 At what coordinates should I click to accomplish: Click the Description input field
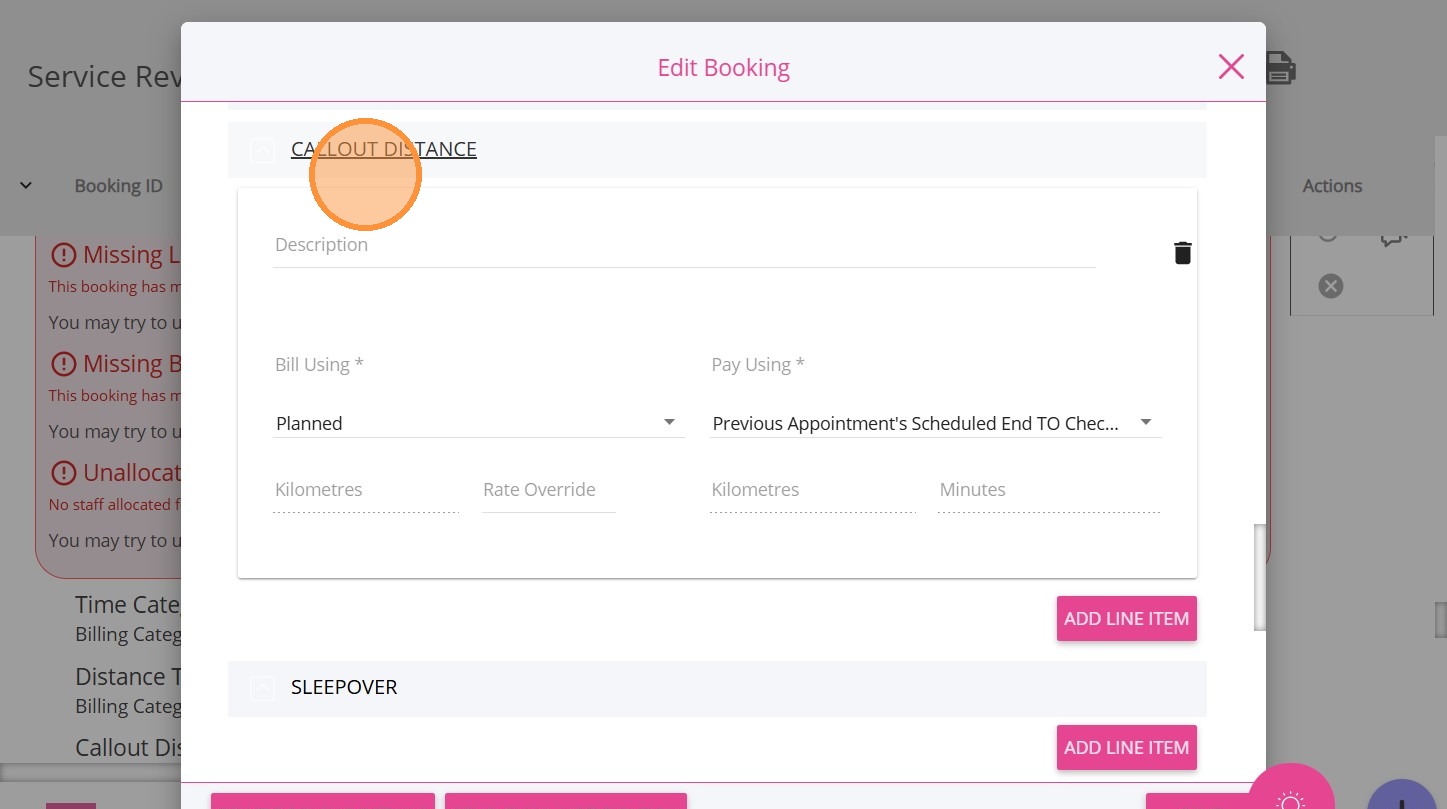[x=683, y=246]
